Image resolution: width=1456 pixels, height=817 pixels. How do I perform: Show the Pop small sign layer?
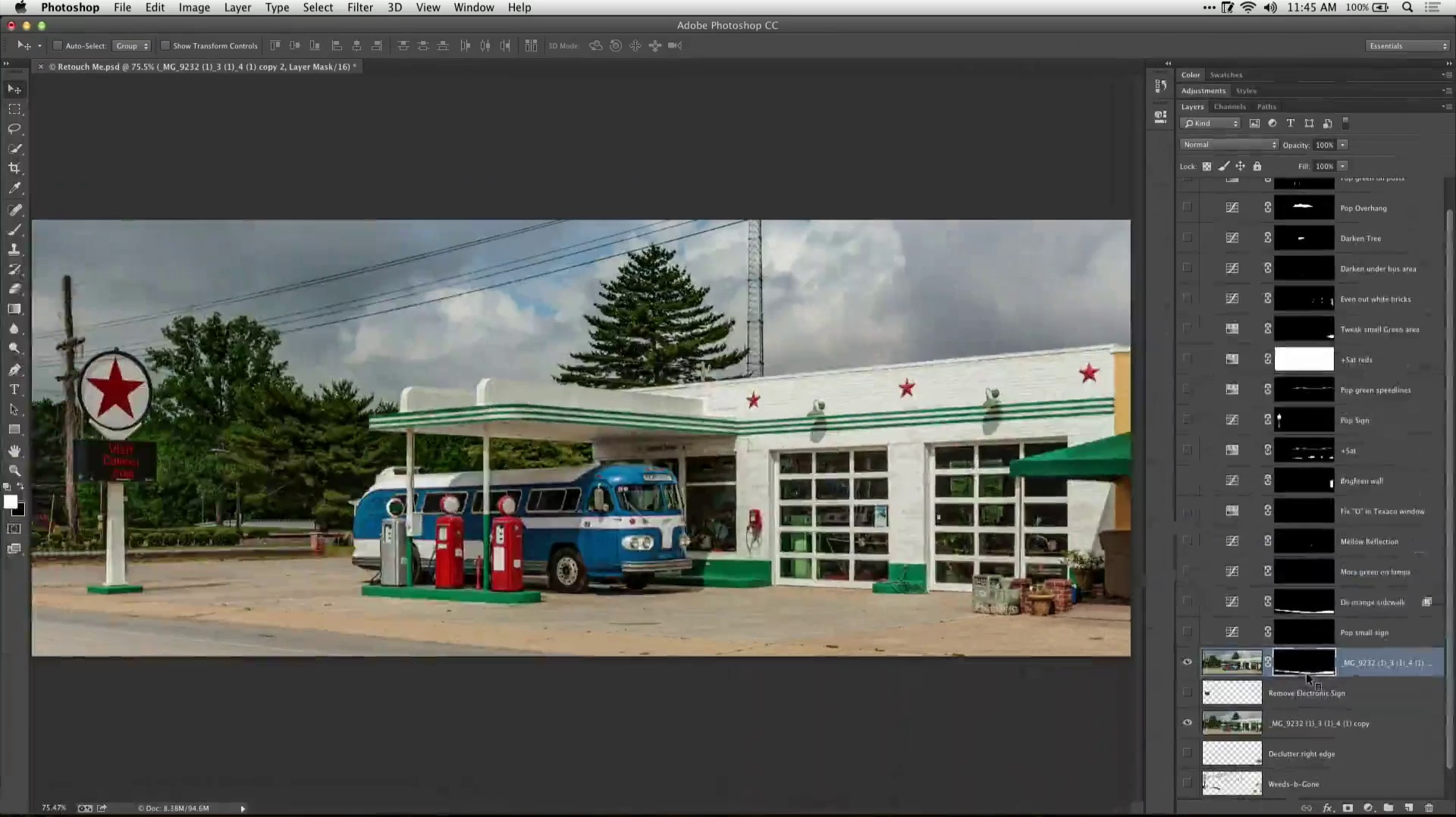(1188, 632)
